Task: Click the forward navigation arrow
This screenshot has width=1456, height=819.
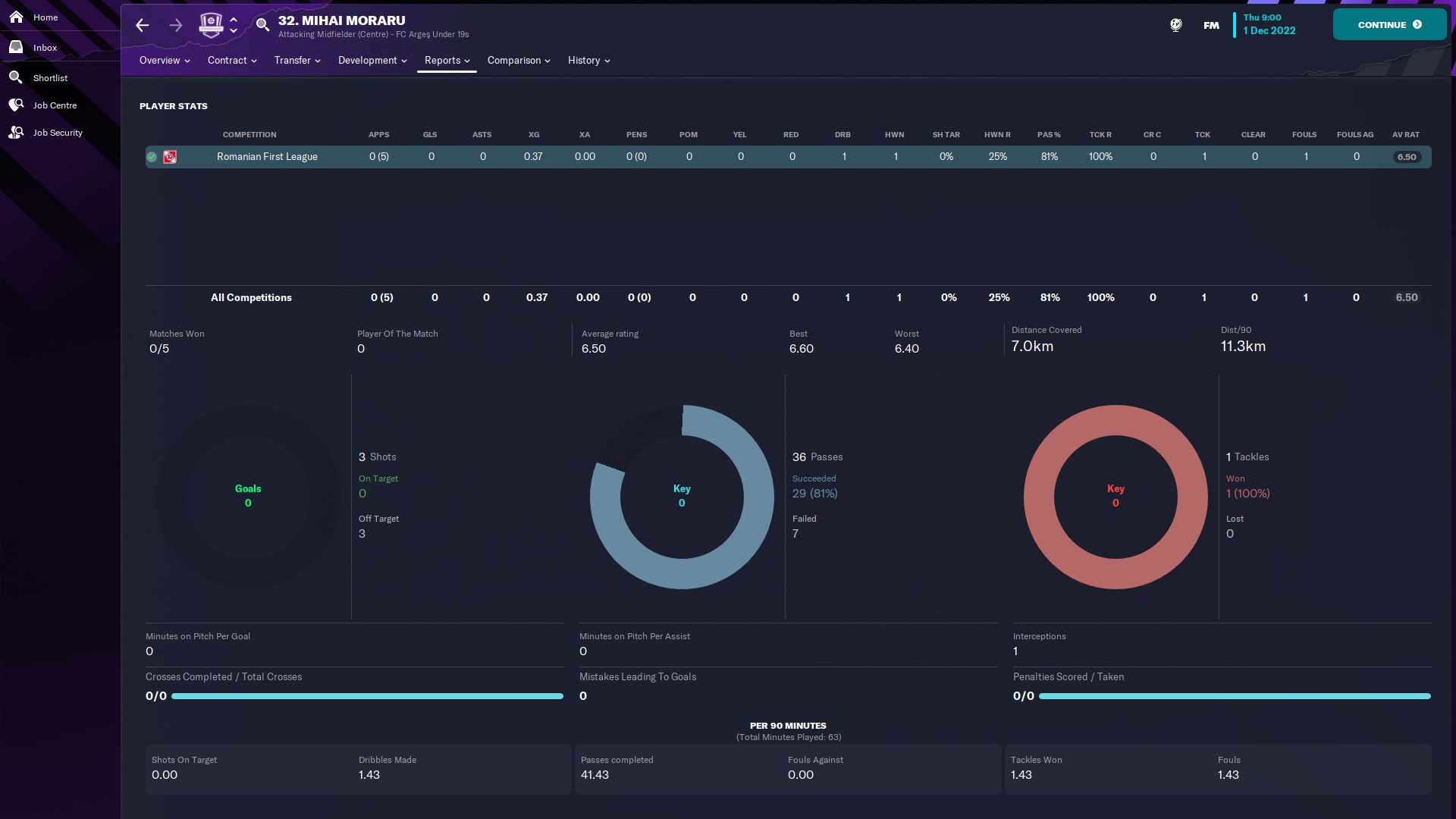Action: (x=175, y=25)
